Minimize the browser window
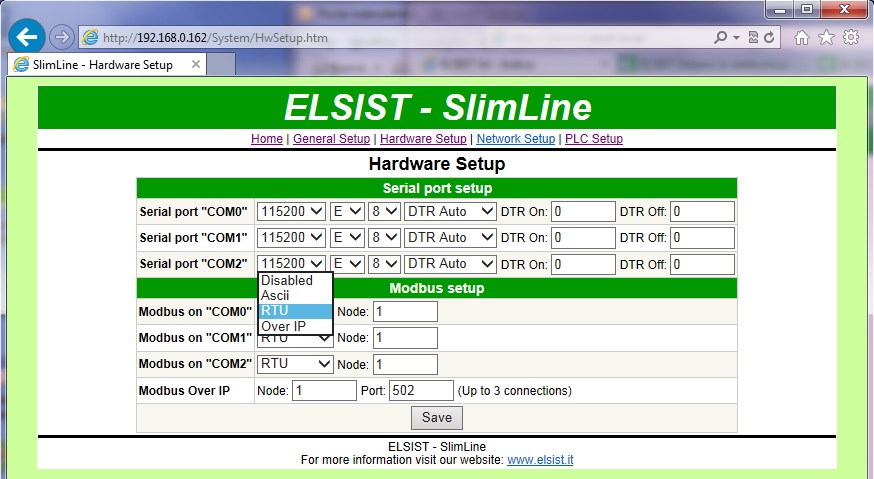The image size is (874, 479). coord(780,9)
